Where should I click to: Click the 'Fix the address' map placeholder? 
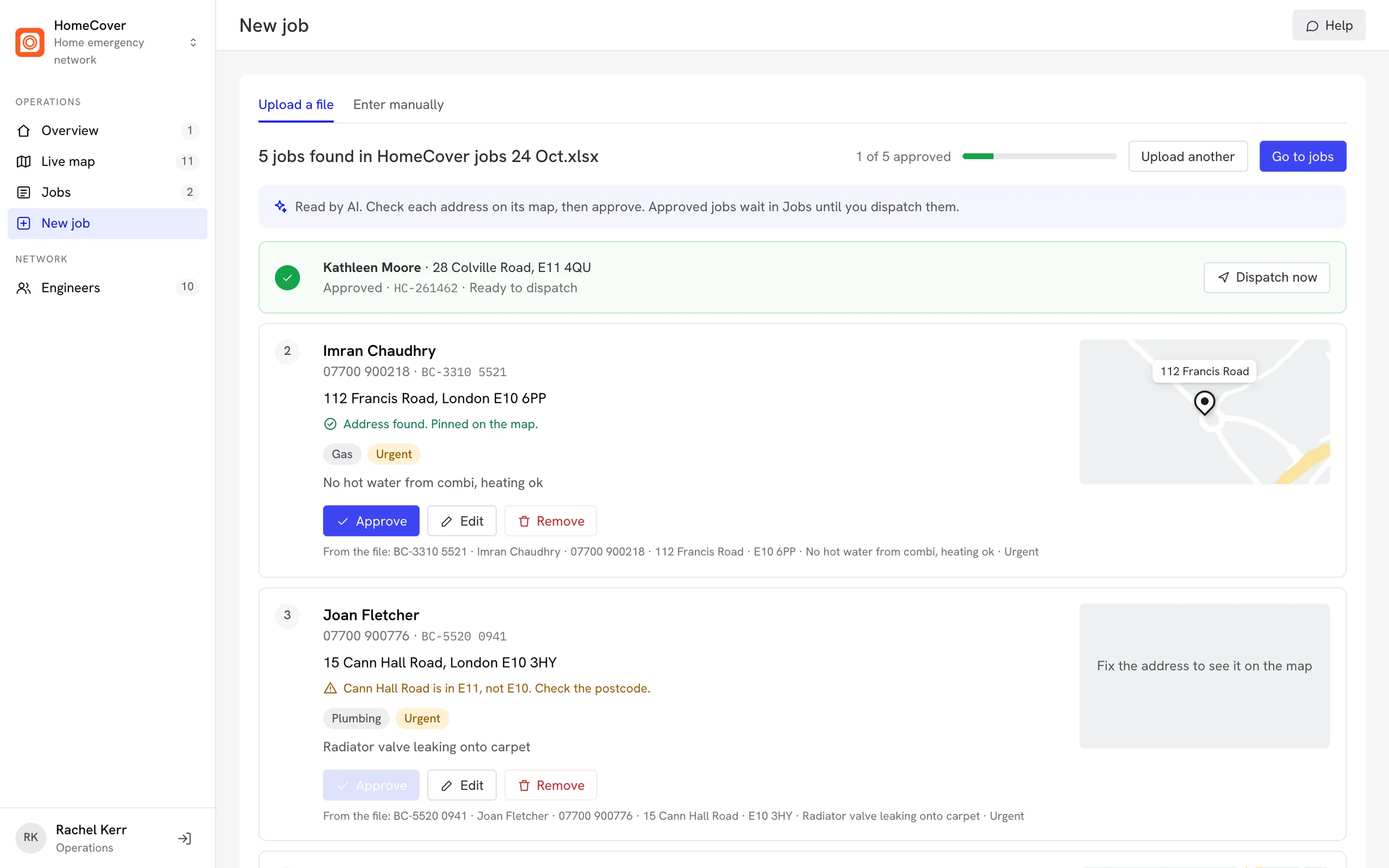click(1204, 676)
